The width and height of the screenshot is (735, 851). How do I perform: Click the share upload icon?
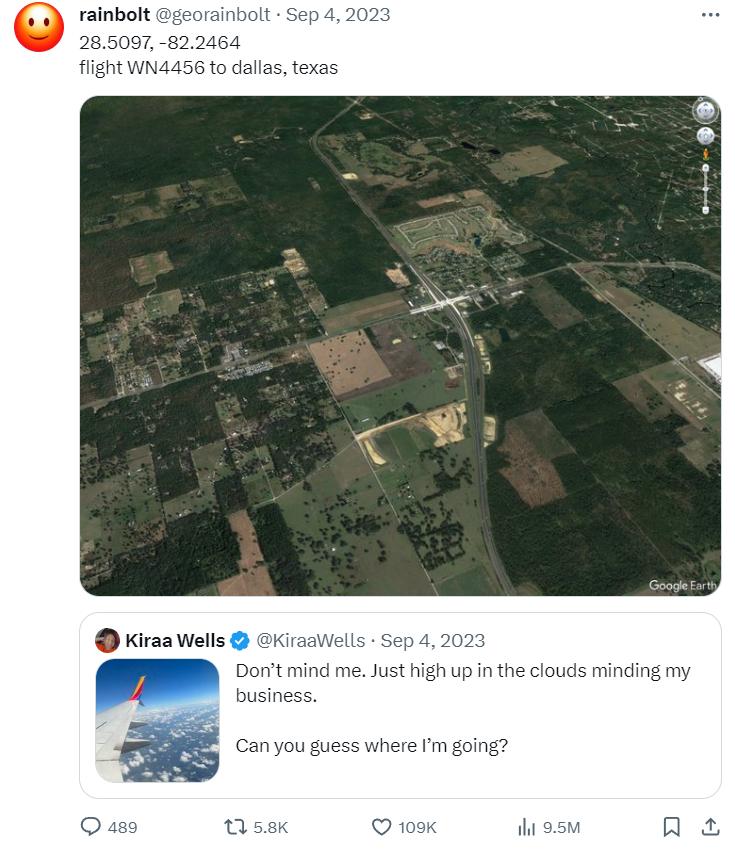(x=710, y=827)
